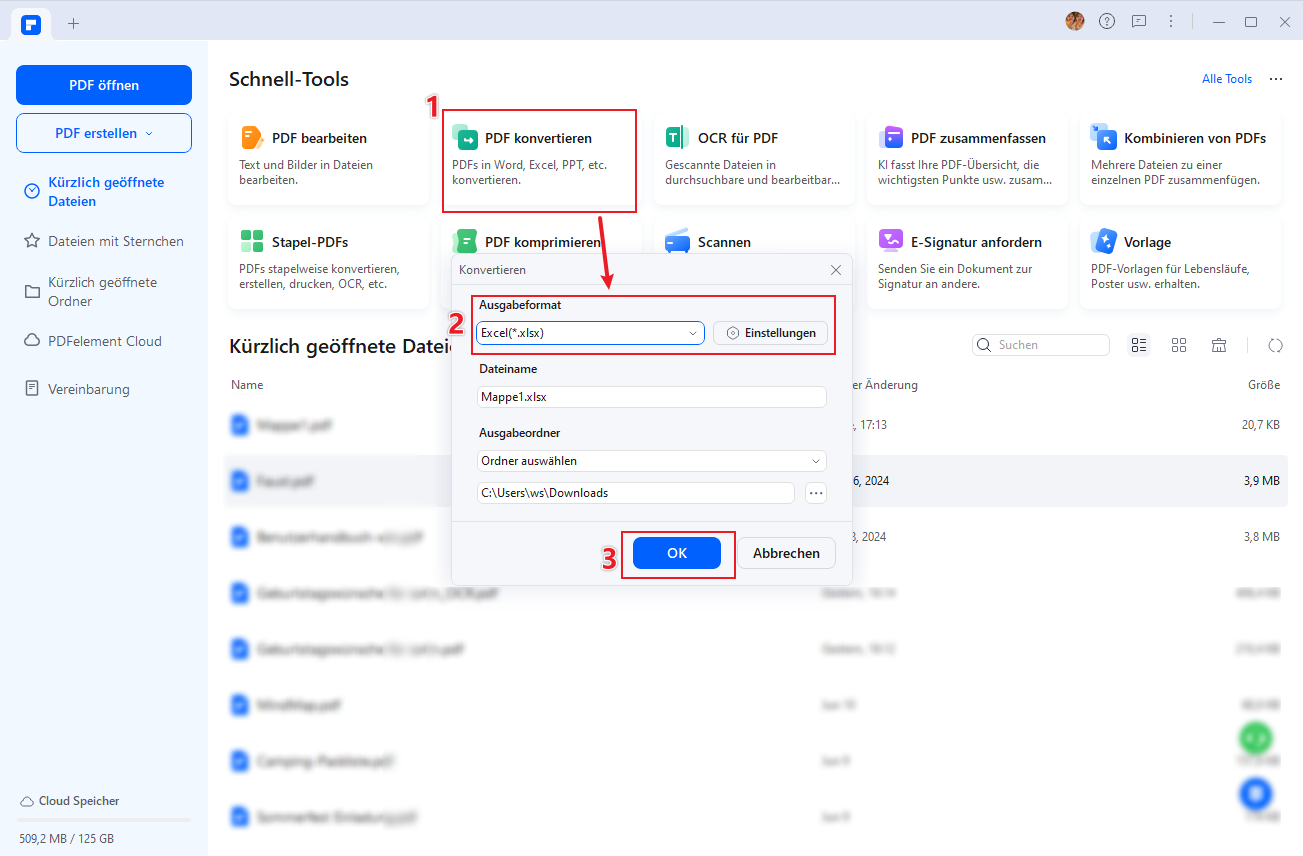Click the Abbrechen button
The image size is (1303, 856).
point(787,553)
